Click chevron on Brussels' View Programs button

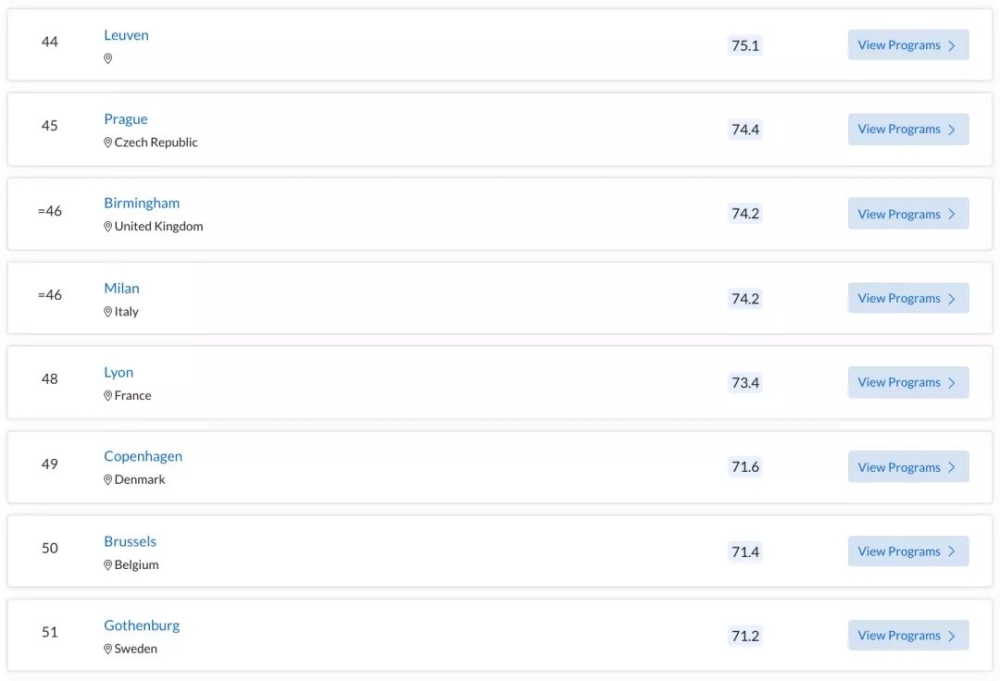click(x=951, y=552)
